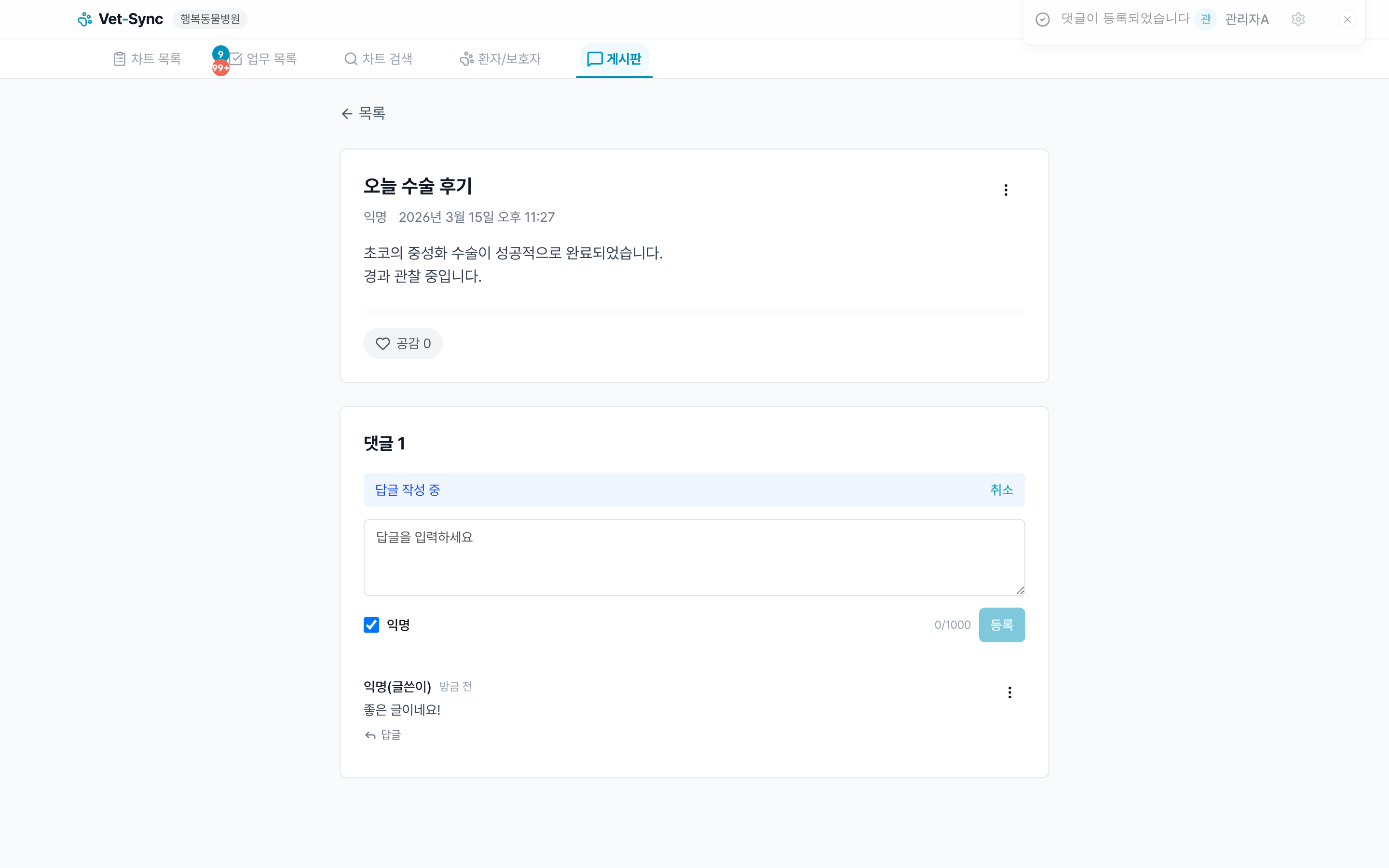
Task: Click the 게시판 speech bubble icon
Action: point(594,58)
